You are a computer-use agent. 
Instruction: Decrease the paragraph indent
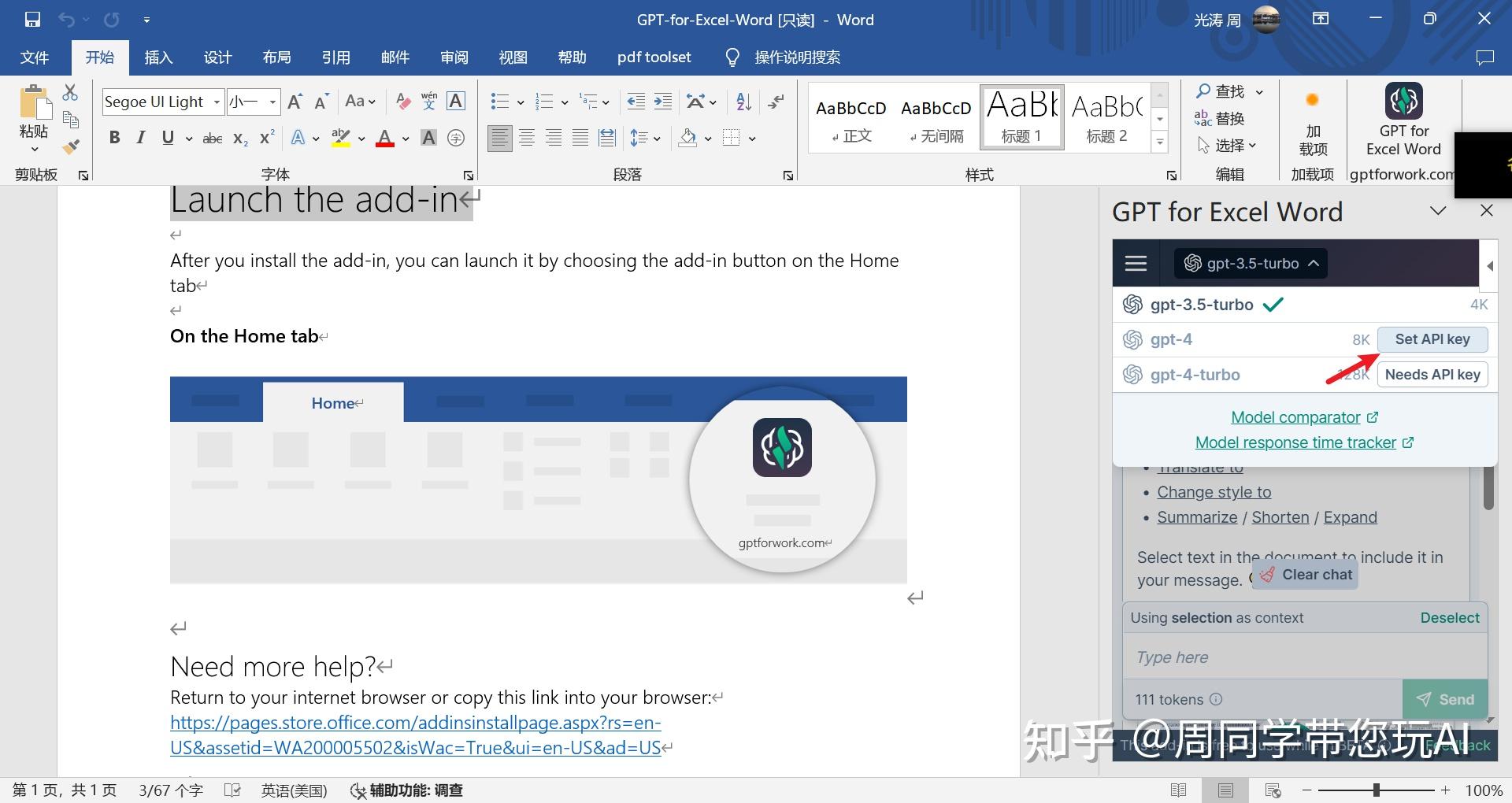636,102
